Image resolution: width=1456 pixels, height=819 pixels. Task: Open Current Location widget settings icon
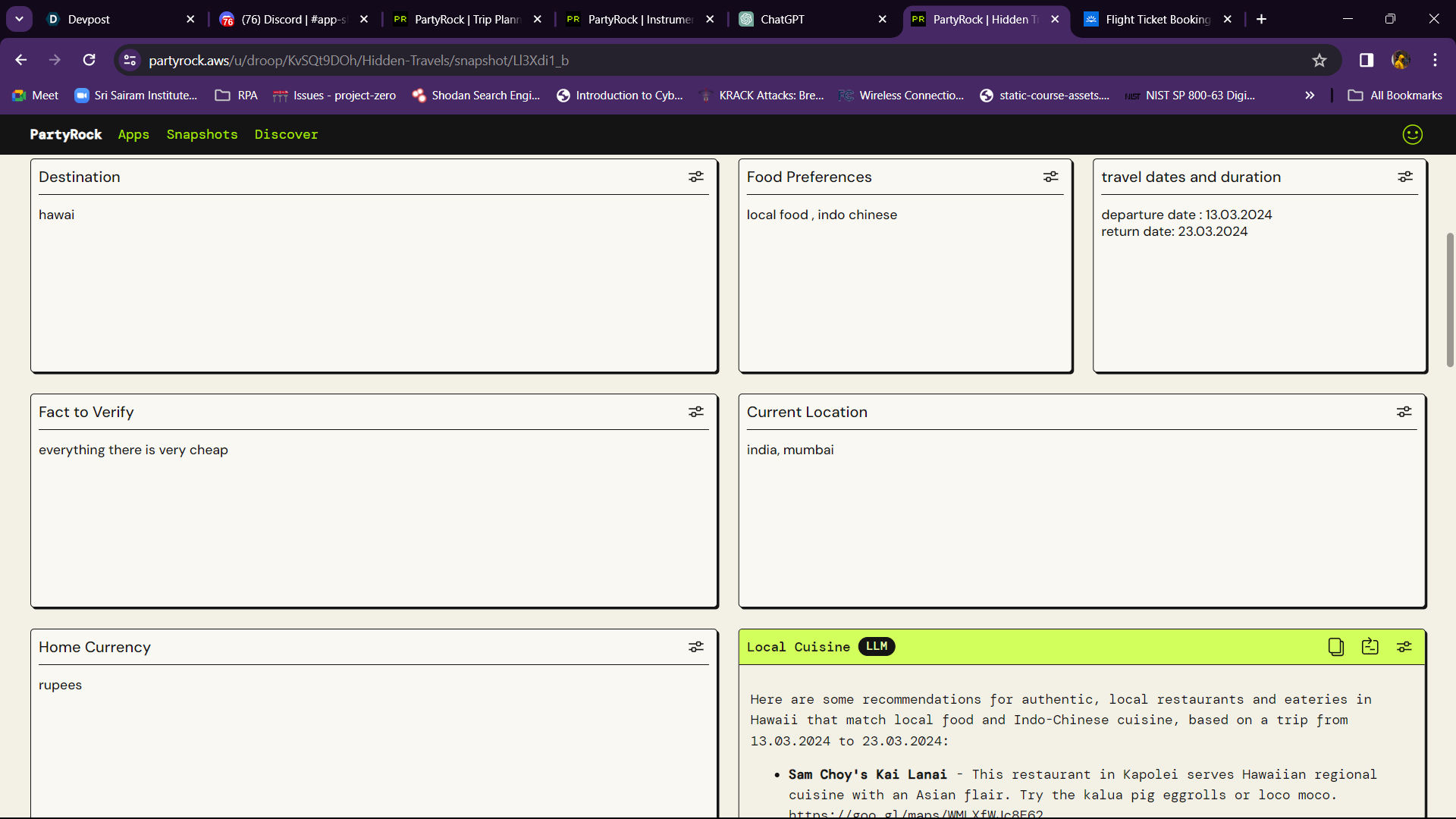[x=1404, y=412]
